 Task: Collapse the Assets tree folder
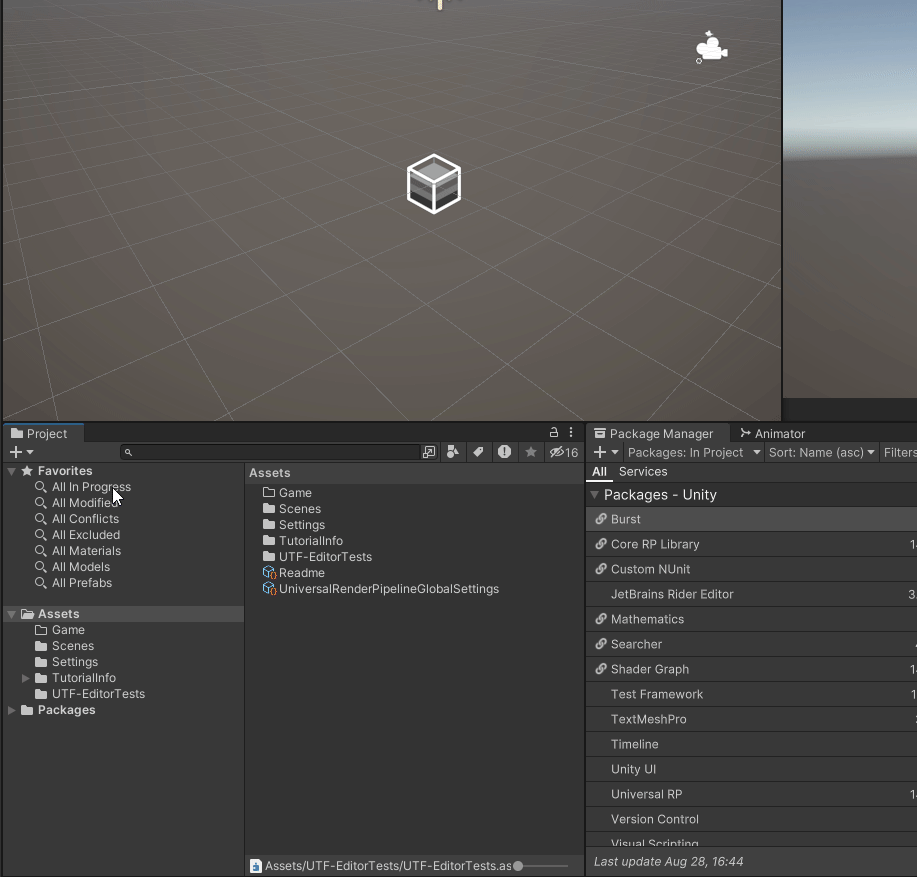(x=12, y=614)
